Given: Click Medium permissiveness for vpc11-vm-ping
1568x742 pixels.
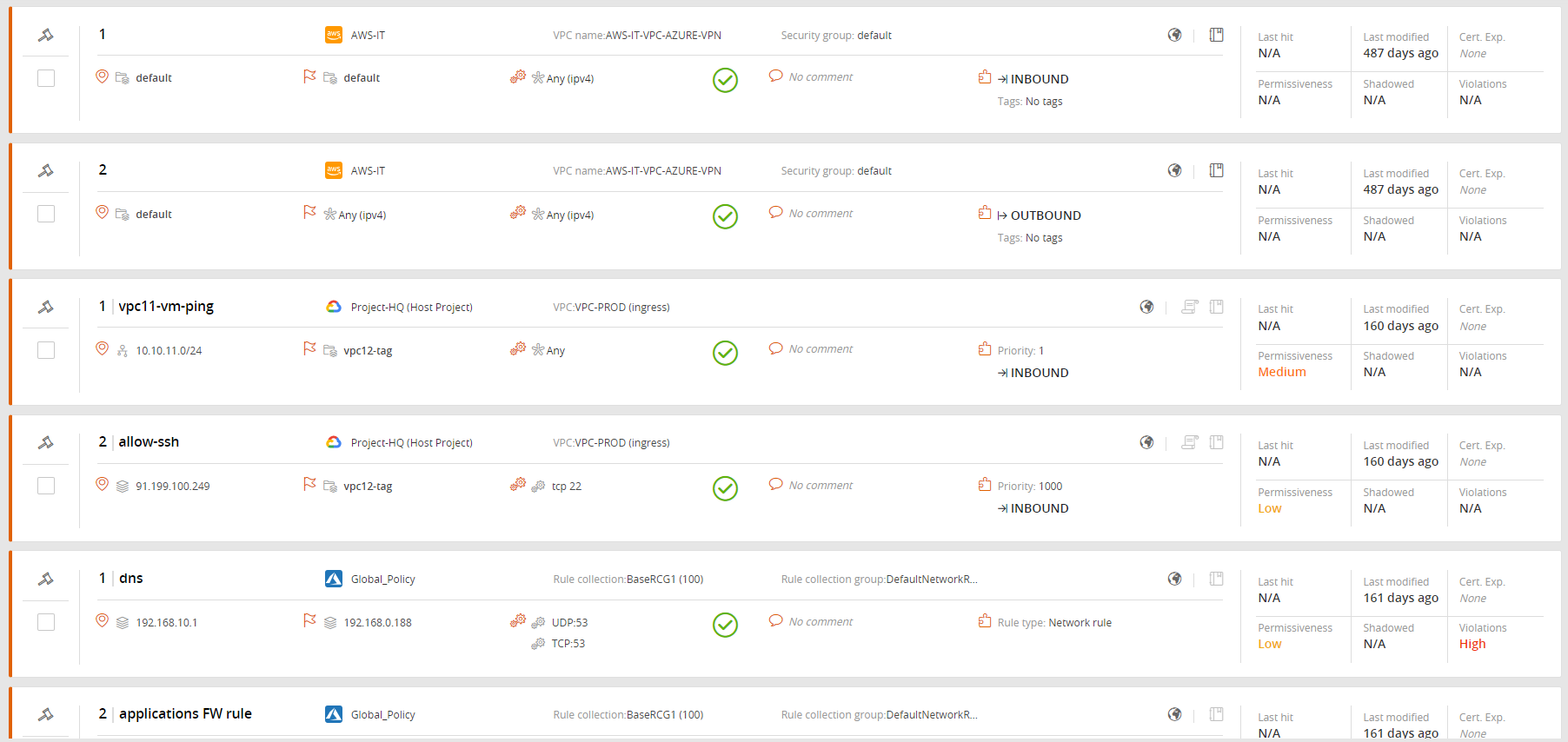Looking at the screenshot, I should pos(1281,372).
